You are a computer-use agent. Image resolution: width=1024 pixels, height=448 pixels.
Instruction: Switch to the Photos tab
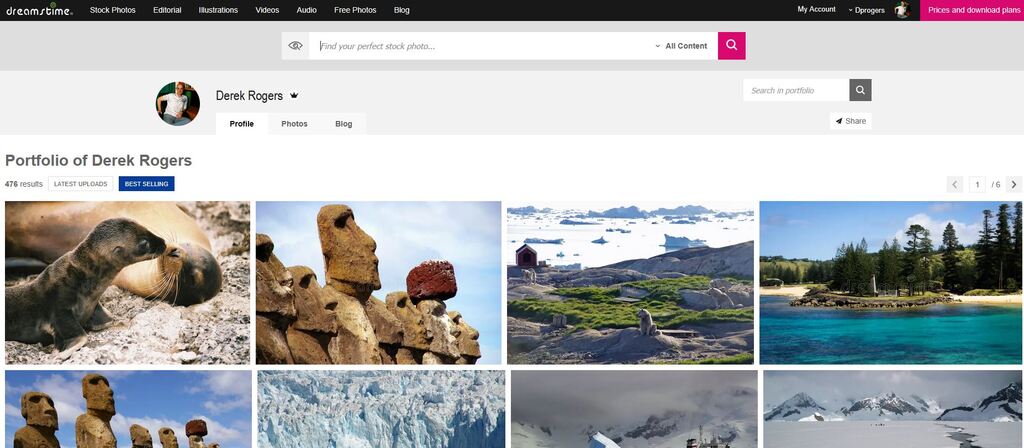click(294, 124)
